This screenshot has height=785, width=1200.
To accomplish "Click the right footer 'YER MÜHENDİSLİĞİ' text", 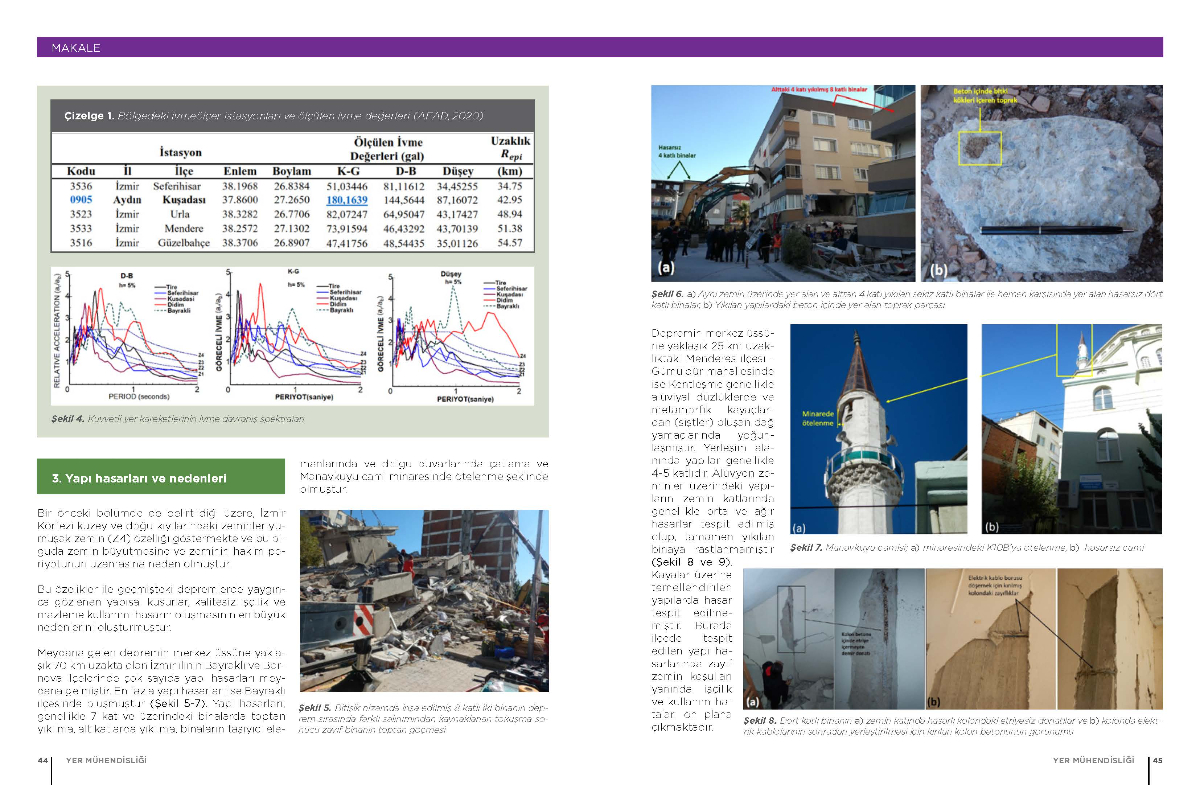I will click(1094, 760).
